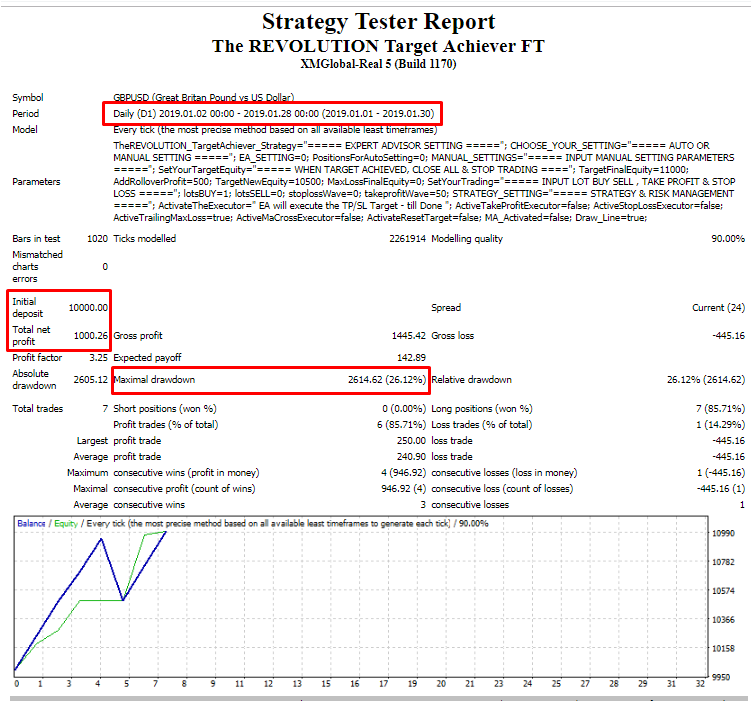Click consecutive profit value 946.92 (4)
Viewport: 752px width, 702px height.
pos(403,489)
